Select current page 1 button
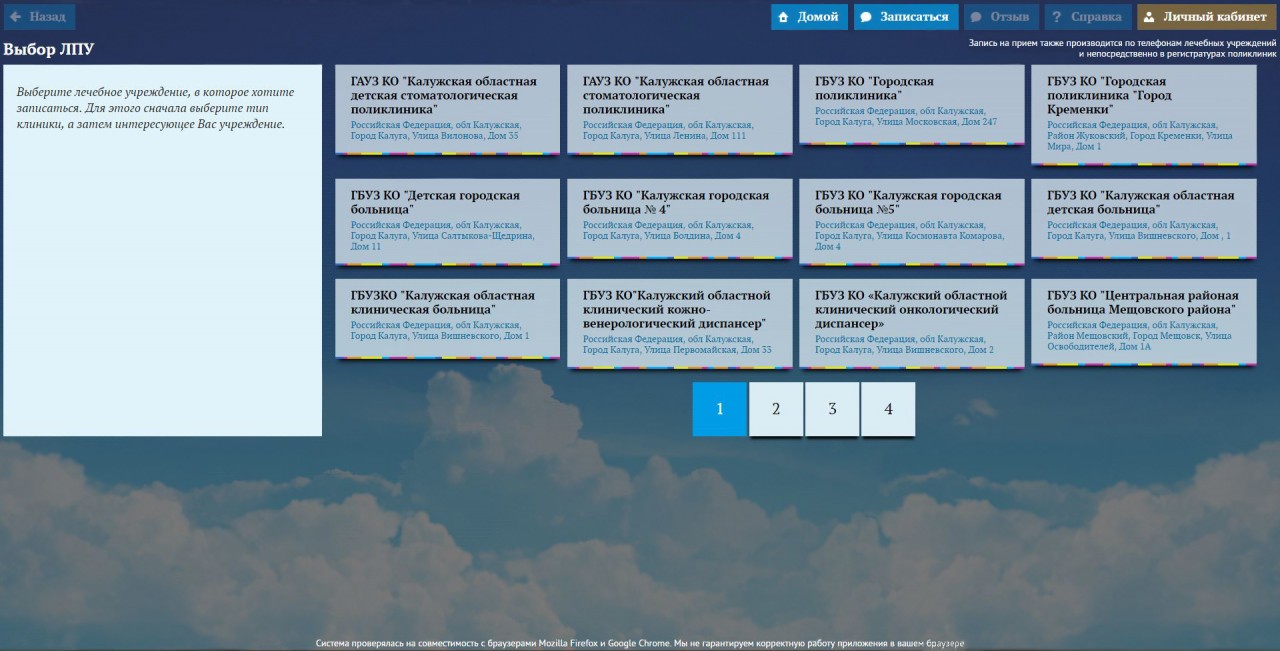1280x651 pixels. click(x=720, y=409)
